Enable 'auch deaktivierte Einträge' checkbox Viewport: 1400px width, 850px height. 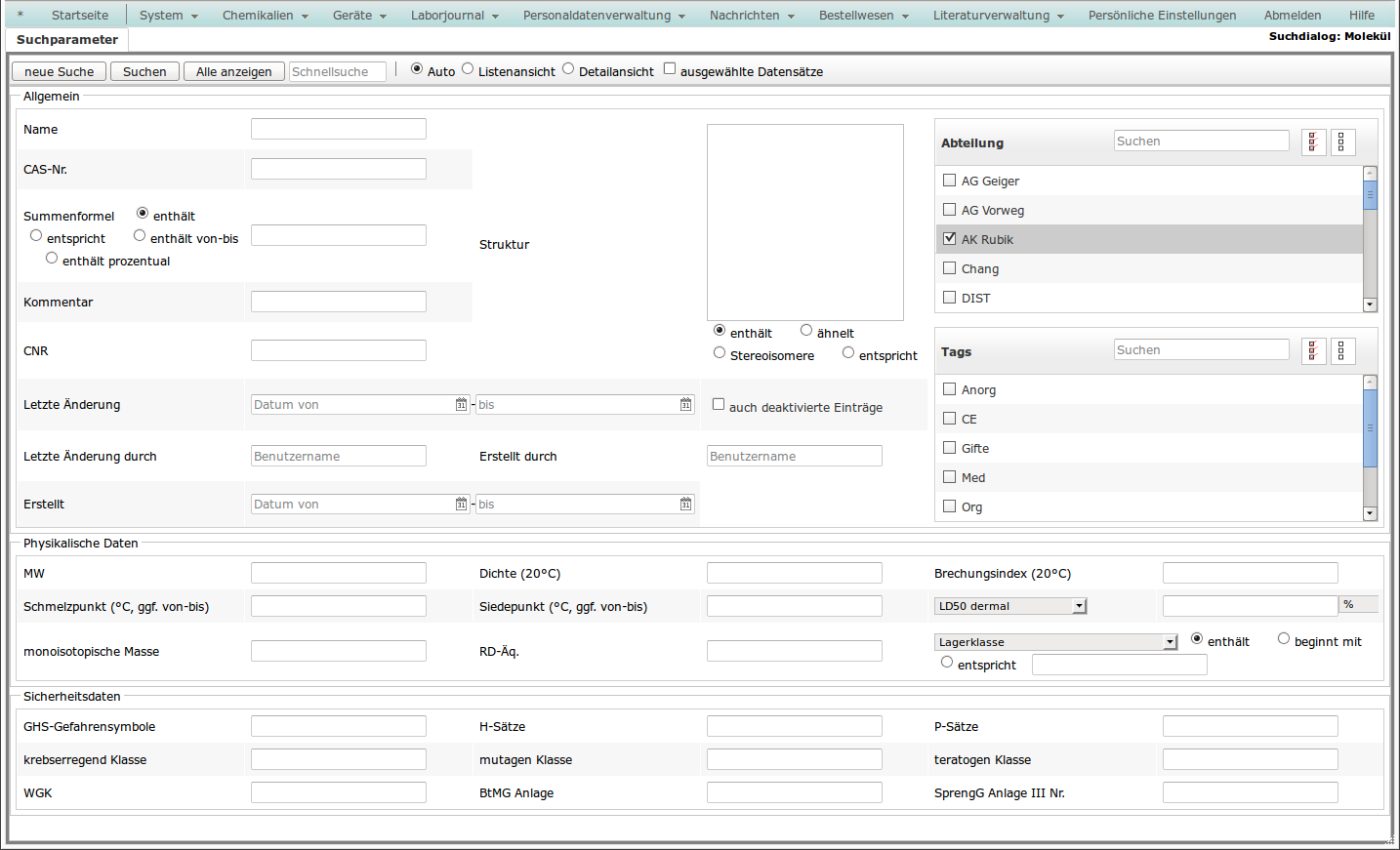(x=719, y=404)
